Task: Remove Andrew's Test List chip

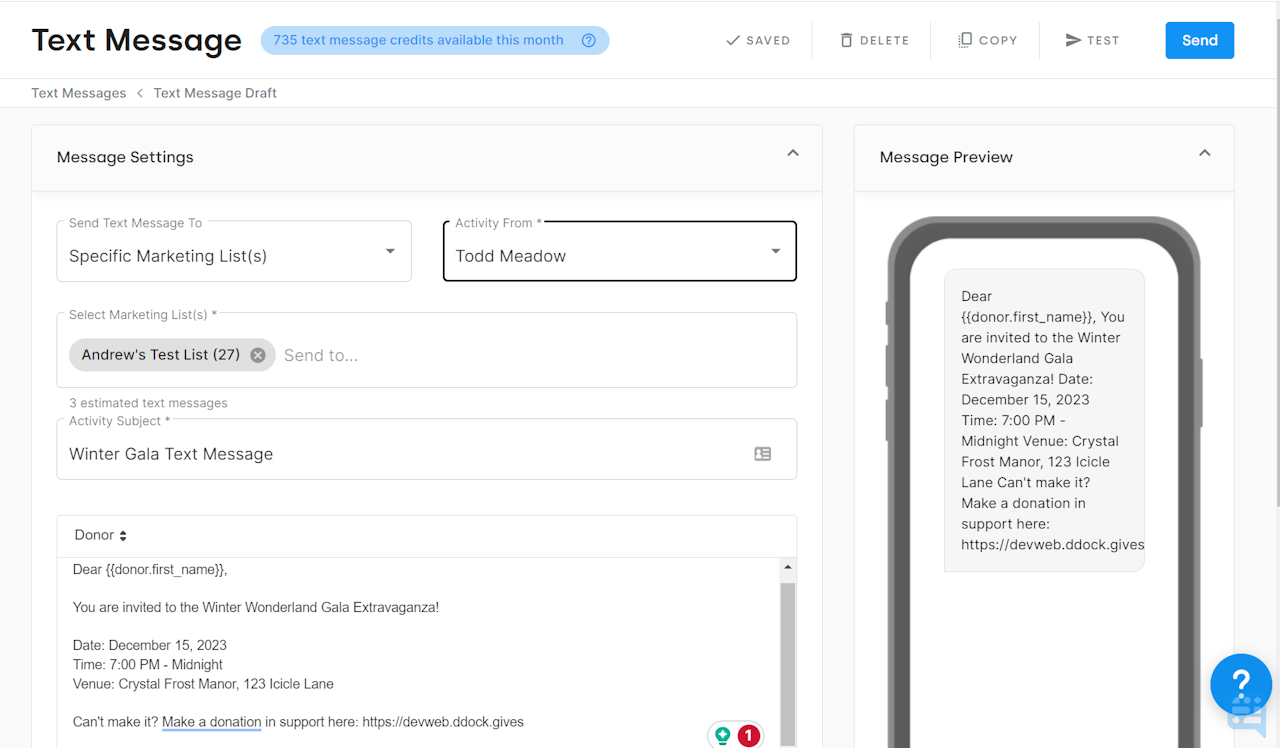Action: (258, 355)
